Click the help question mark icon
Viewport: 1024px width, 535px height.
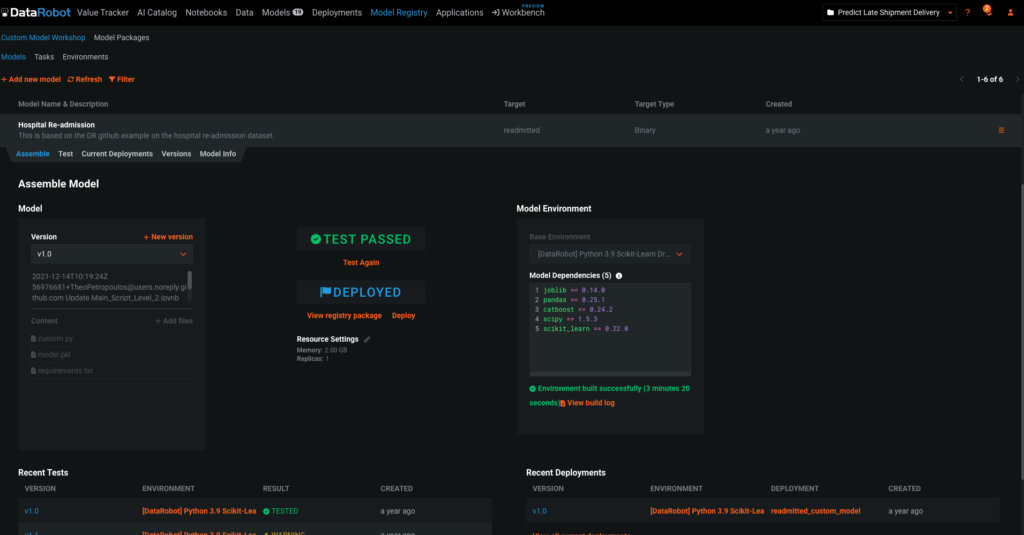click(x=967, y=12)
